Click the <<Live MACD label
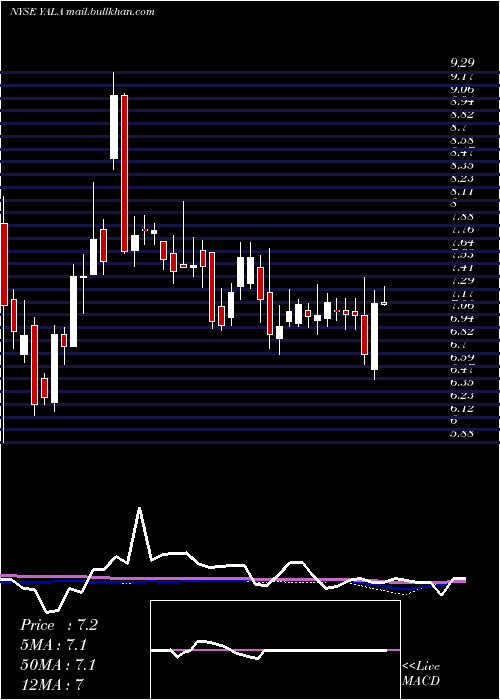500x700 pixels. tap(421, 673)
